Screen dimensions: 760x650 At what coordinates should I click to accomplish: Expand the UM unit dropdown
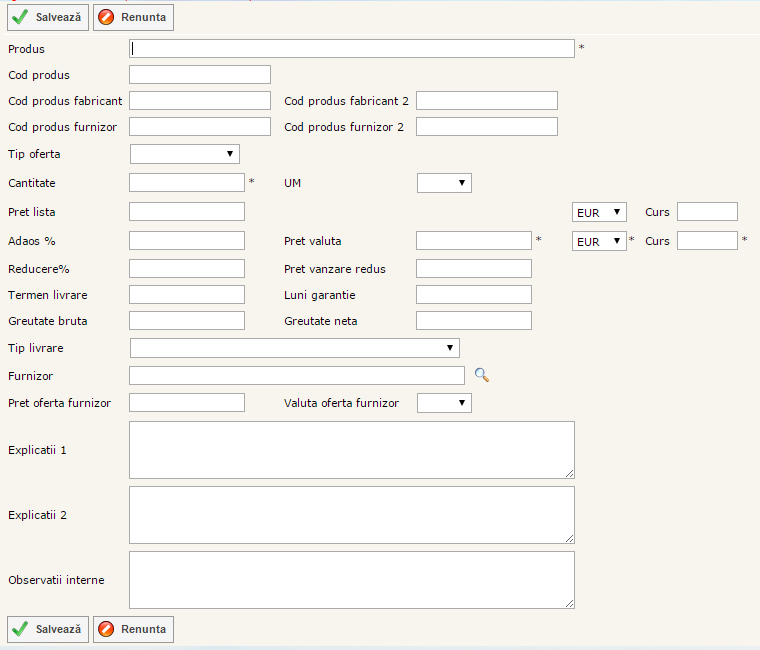pos(444,183)
